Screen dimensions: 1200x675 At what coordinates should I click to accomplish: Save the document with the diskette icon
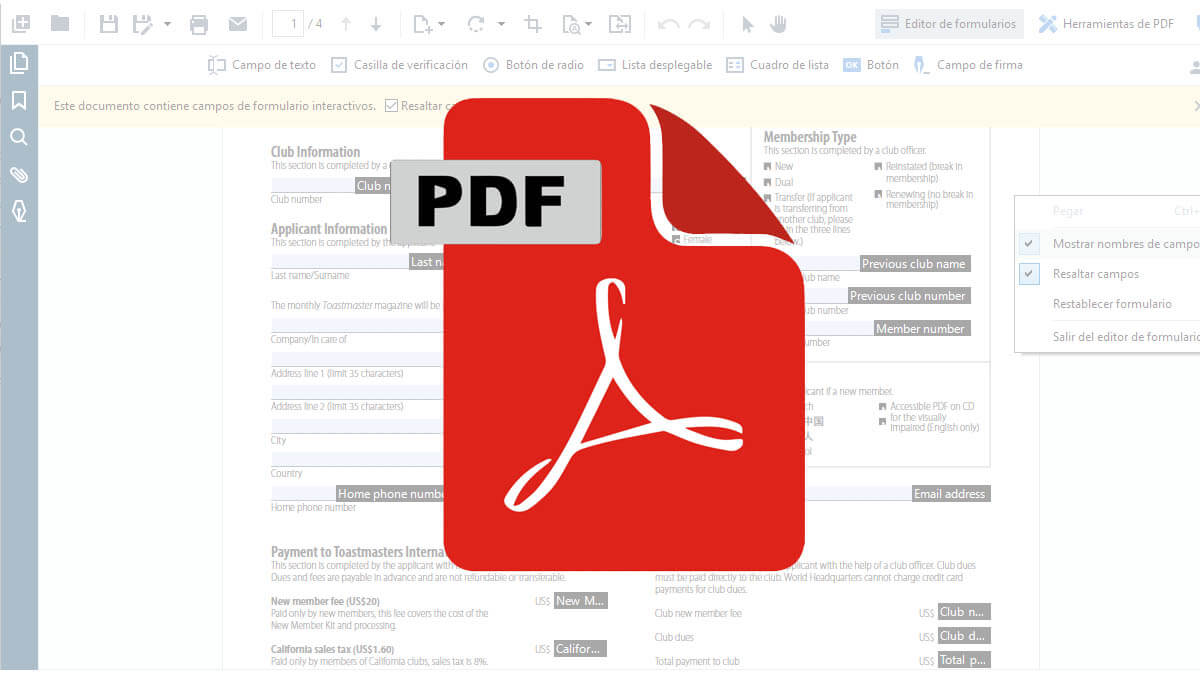point(110,23)
